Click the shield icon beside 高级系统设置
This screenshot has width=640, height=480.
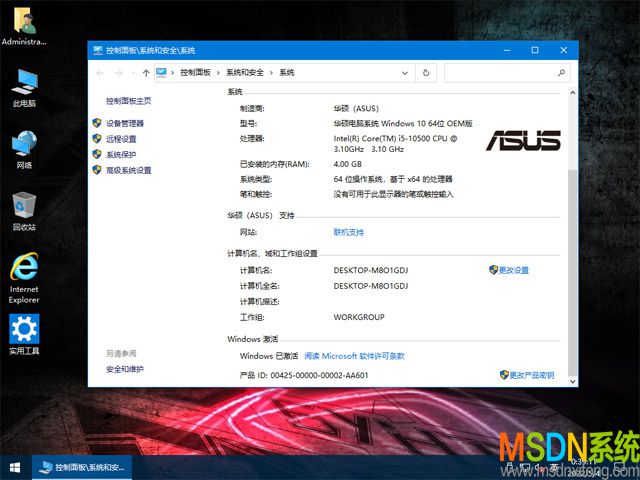[x=97, y=170]
